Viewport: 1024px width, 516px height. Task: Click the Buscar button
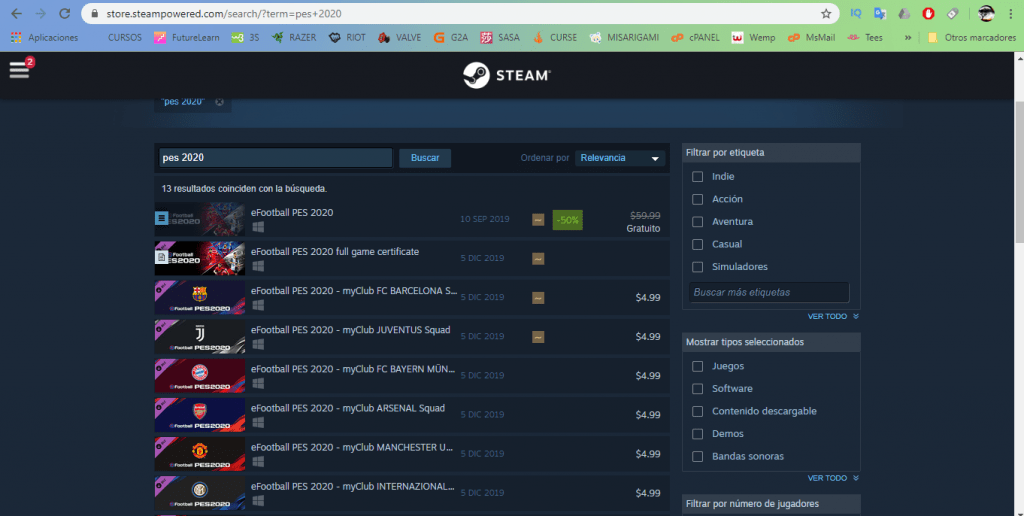tap(425, 158)
